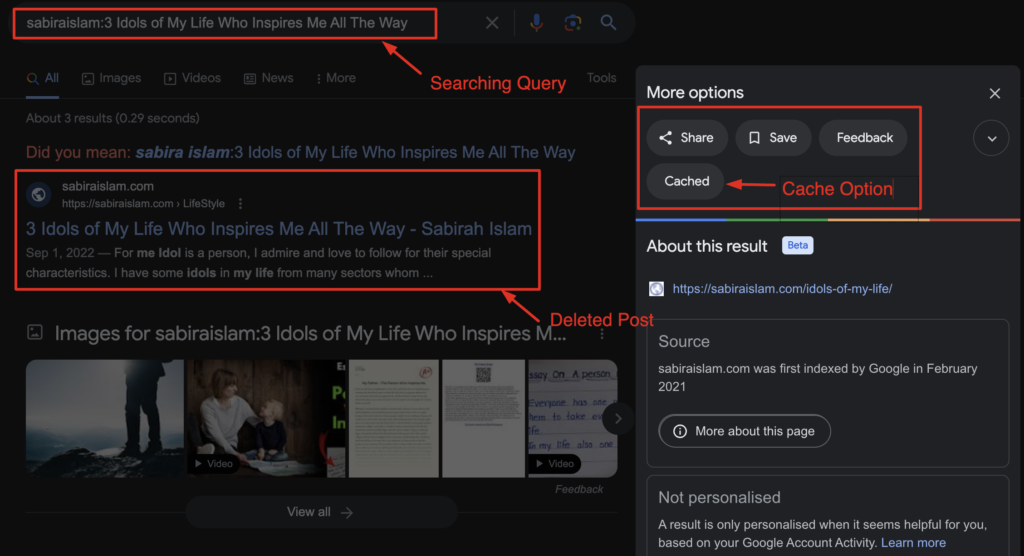Click More about this page button
This screenshot has width=1024, height=556.
point(744,431)
